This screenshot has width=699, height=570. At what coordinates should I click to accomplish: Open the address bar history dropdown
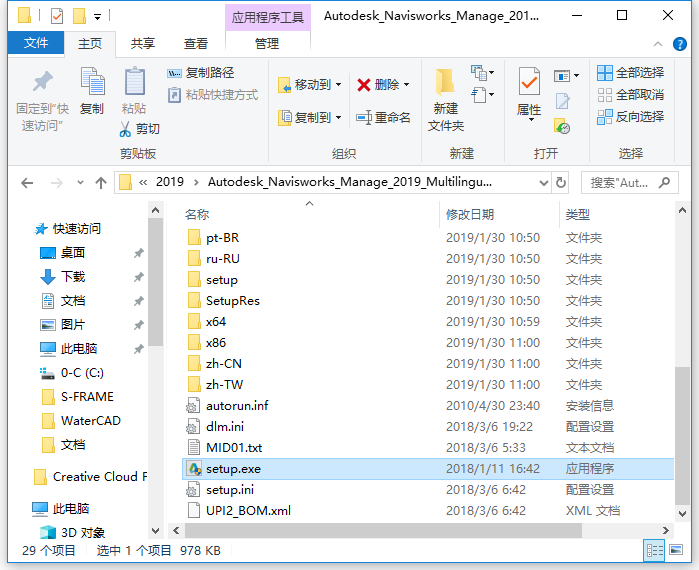tap(543, 183)
